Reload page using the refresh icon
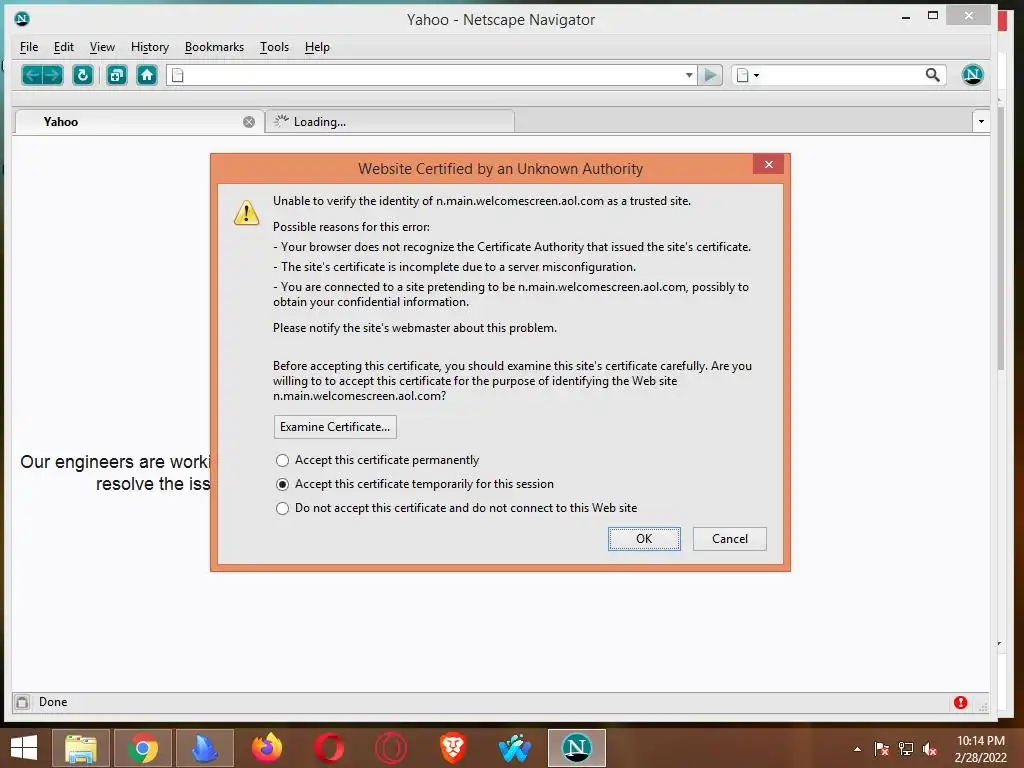 pyautogui.click(x=82, y=76)
